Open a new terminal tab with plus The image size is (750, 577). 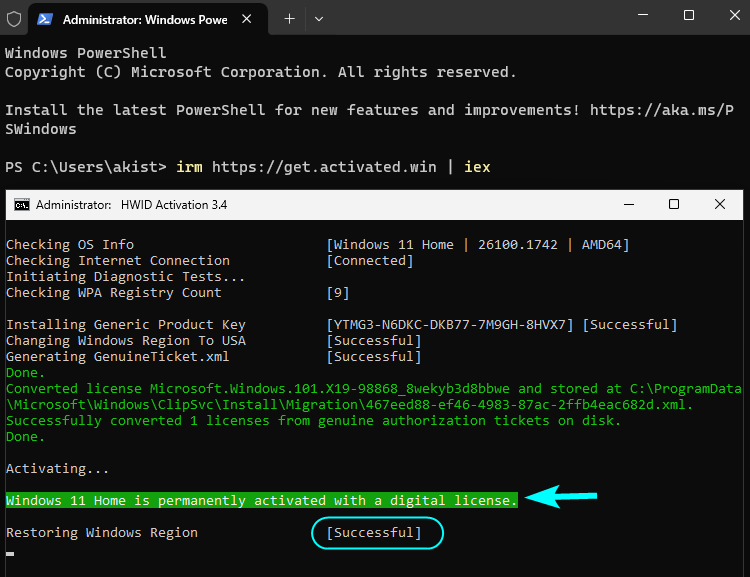click(x=289, y=19)
